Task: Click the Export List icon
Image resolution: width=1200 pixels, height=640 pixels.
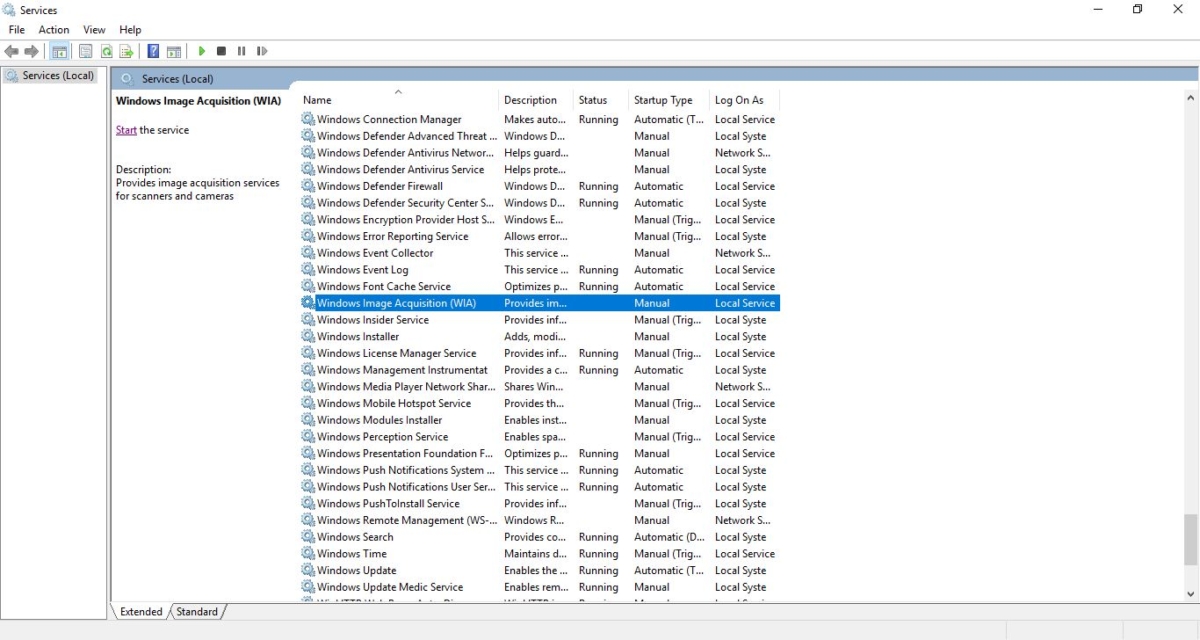Action: point(126,51)
